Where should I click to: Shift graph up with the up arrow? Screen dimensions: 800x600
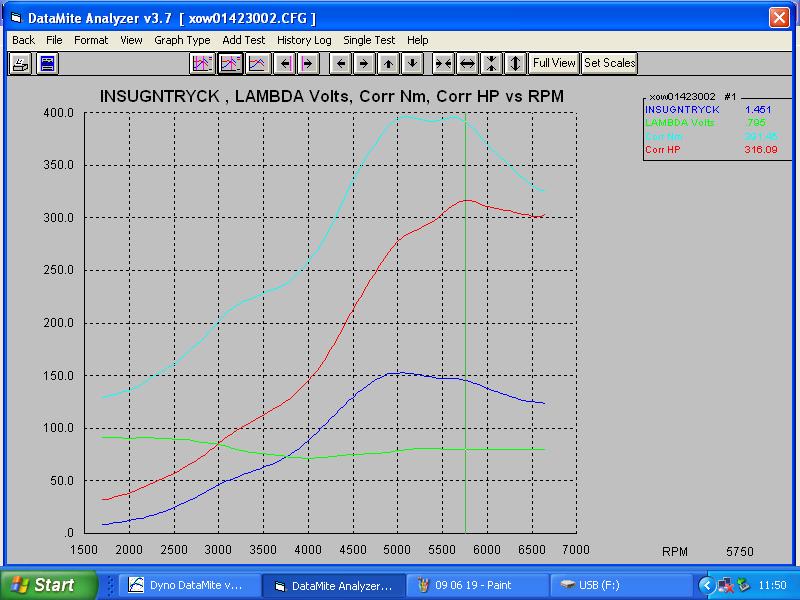coord(388,63)
